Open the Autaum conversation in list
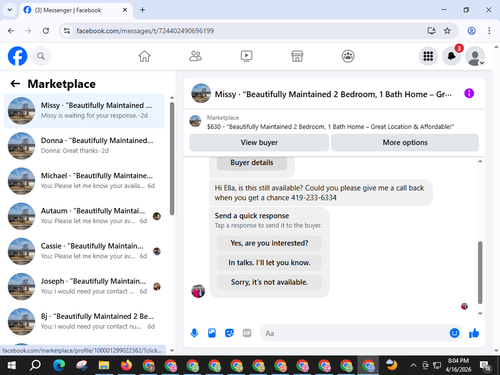Image resolution: width=500 pixels, height=375 pixels. point(84,216)
